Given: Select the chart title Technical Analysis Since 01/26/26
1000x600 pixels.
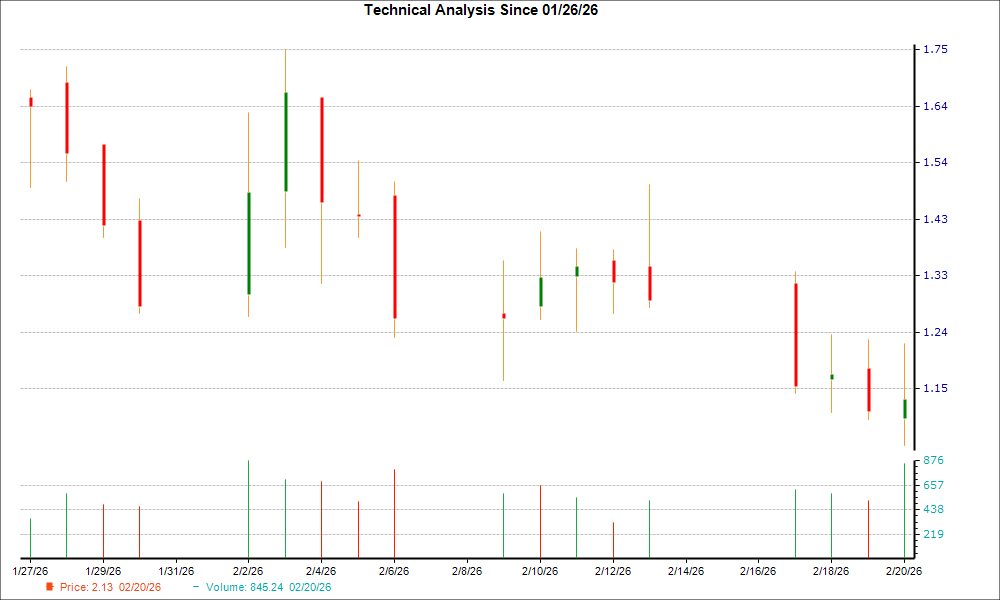Looking at the screenshot, I should click(x=480, y=9).
